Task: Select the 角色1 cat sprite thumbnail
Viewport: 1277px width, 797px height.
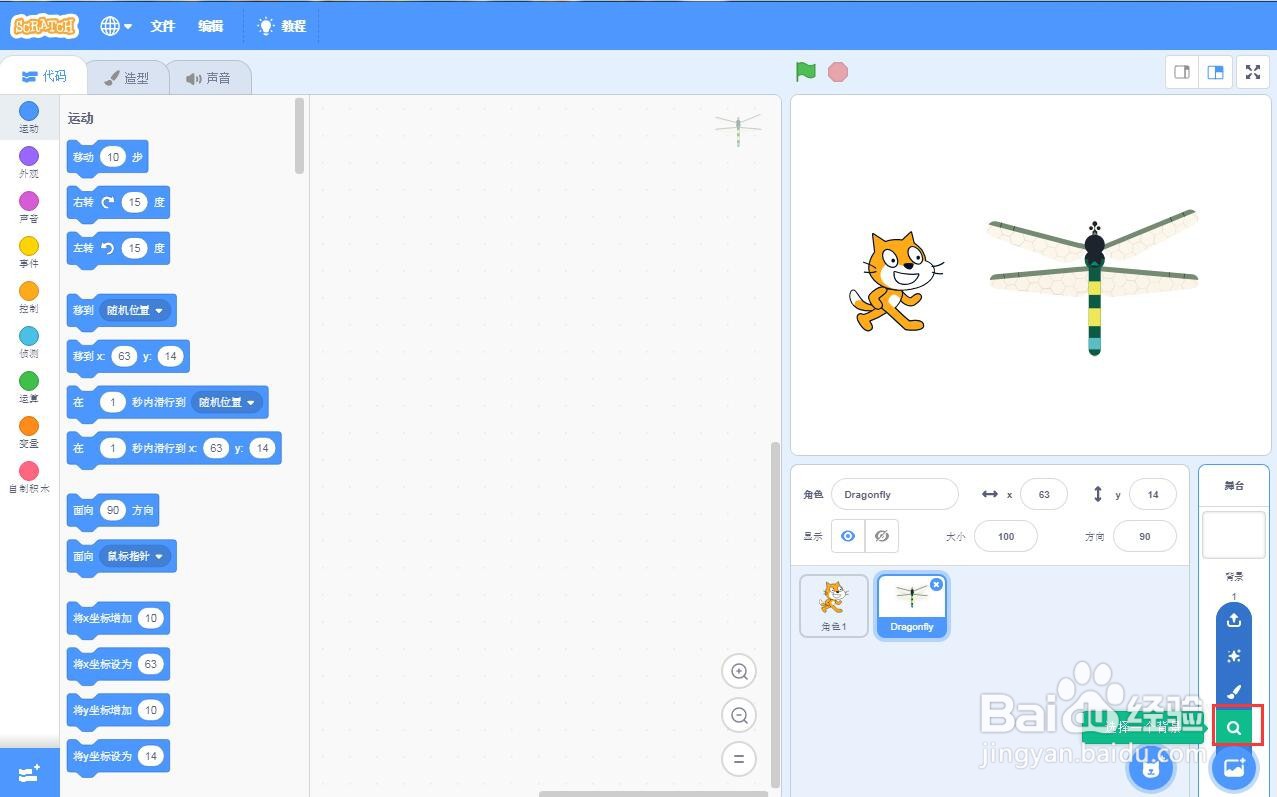Action: (834, 605)
